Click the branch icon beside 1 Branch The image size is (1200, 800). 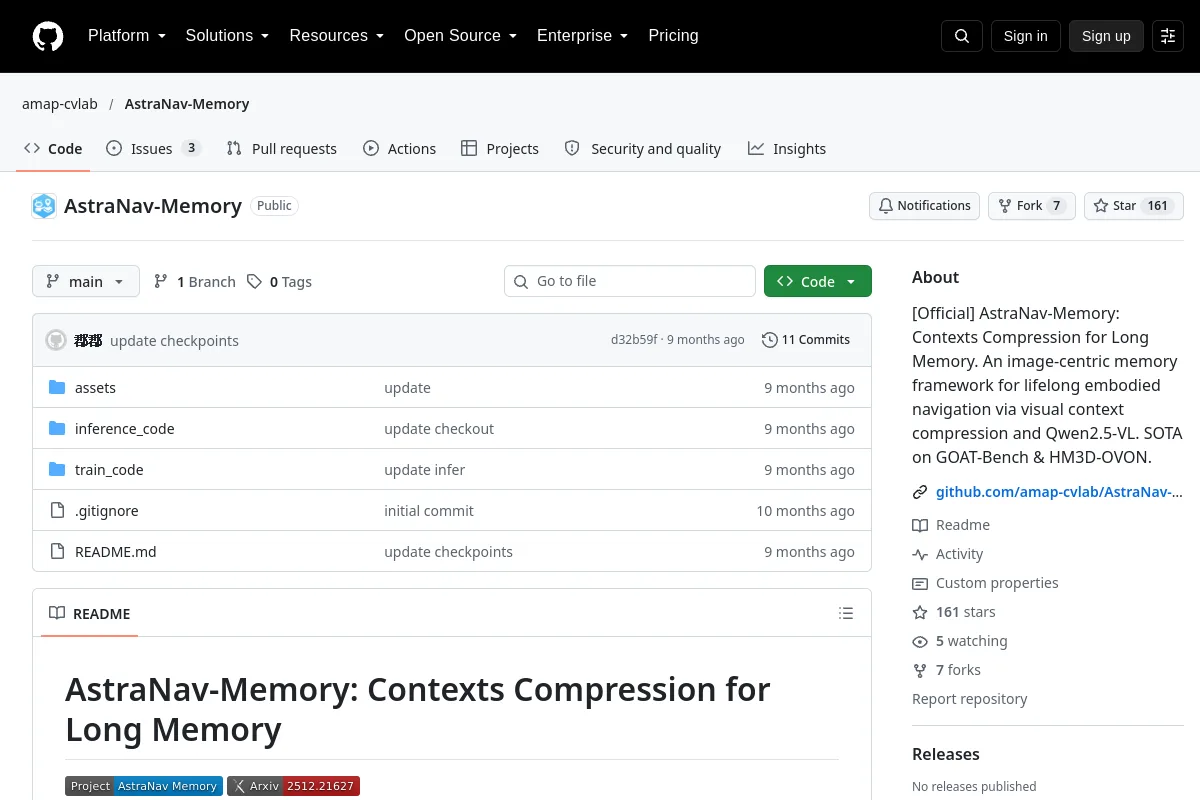[161, 282]
